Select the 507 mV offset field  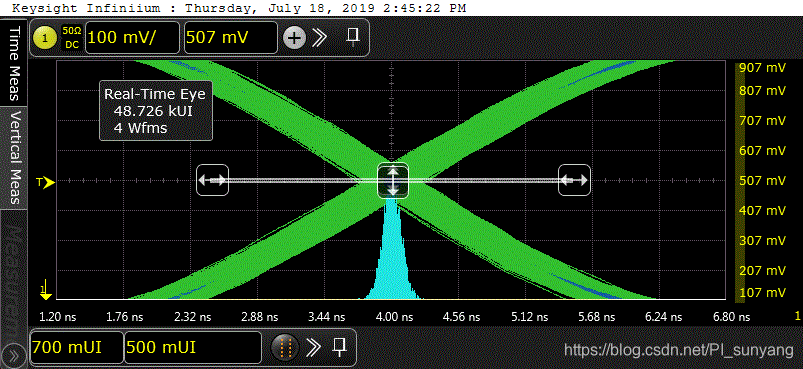(230, 37)
